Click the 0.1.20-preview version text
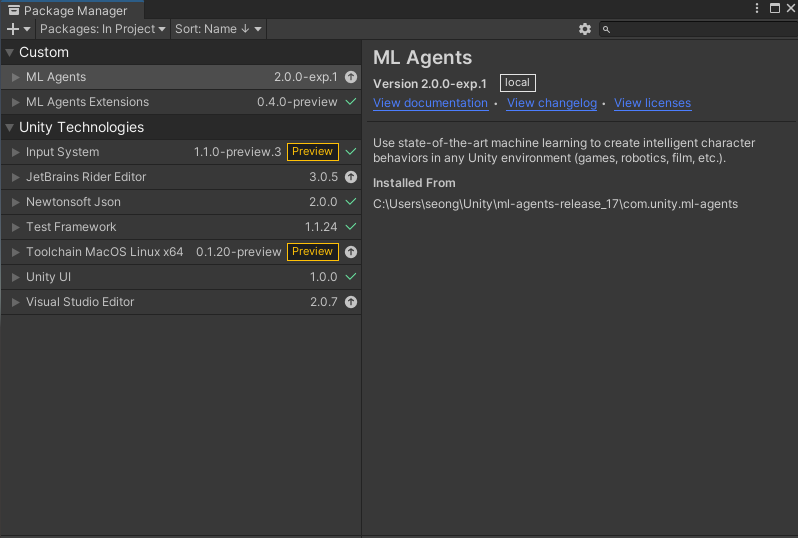Screen dimensions: 798x538 (239, 252)
